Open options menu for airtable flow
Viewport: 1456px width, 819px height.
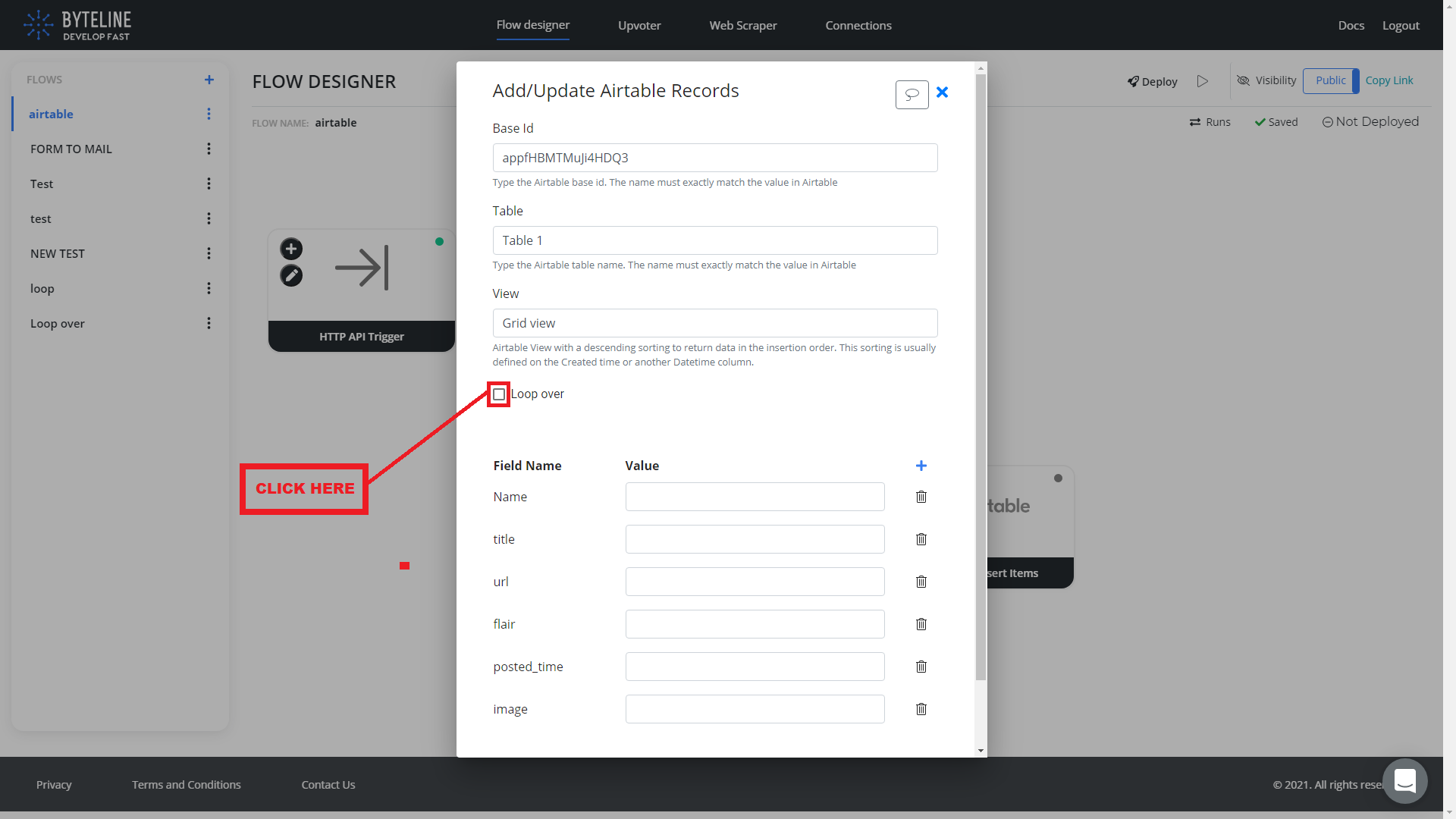point(209,114)
